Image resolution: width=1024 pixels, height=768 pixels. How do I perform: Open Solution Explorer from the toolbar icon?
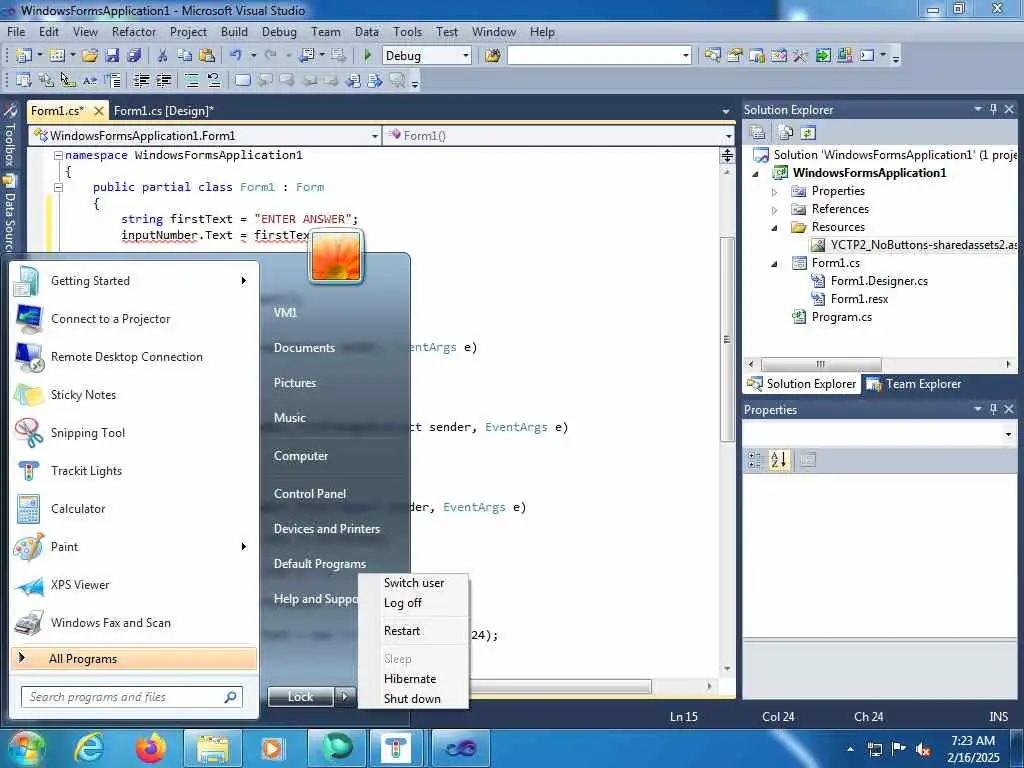[712, 56]
